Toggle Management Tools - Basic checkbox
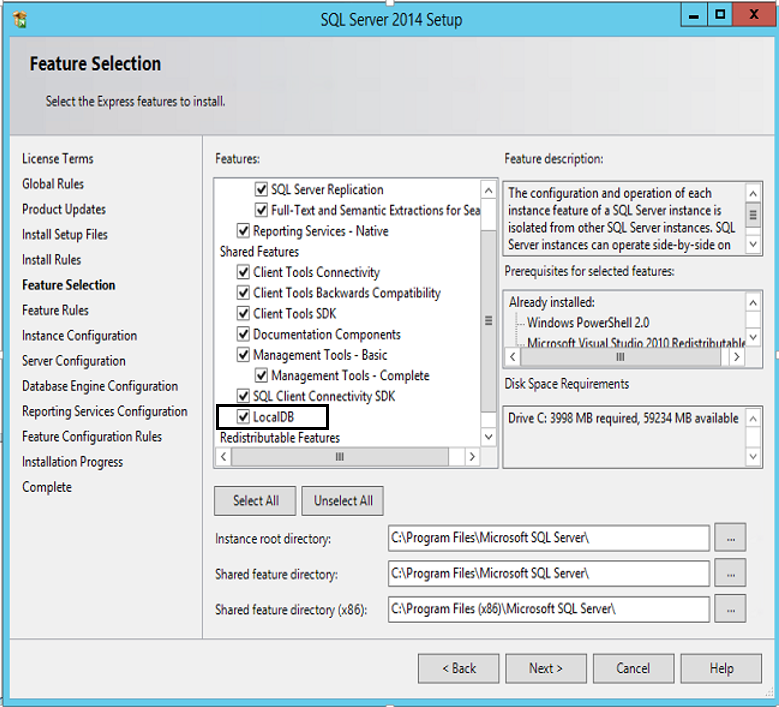 click(x=243, y=355)
